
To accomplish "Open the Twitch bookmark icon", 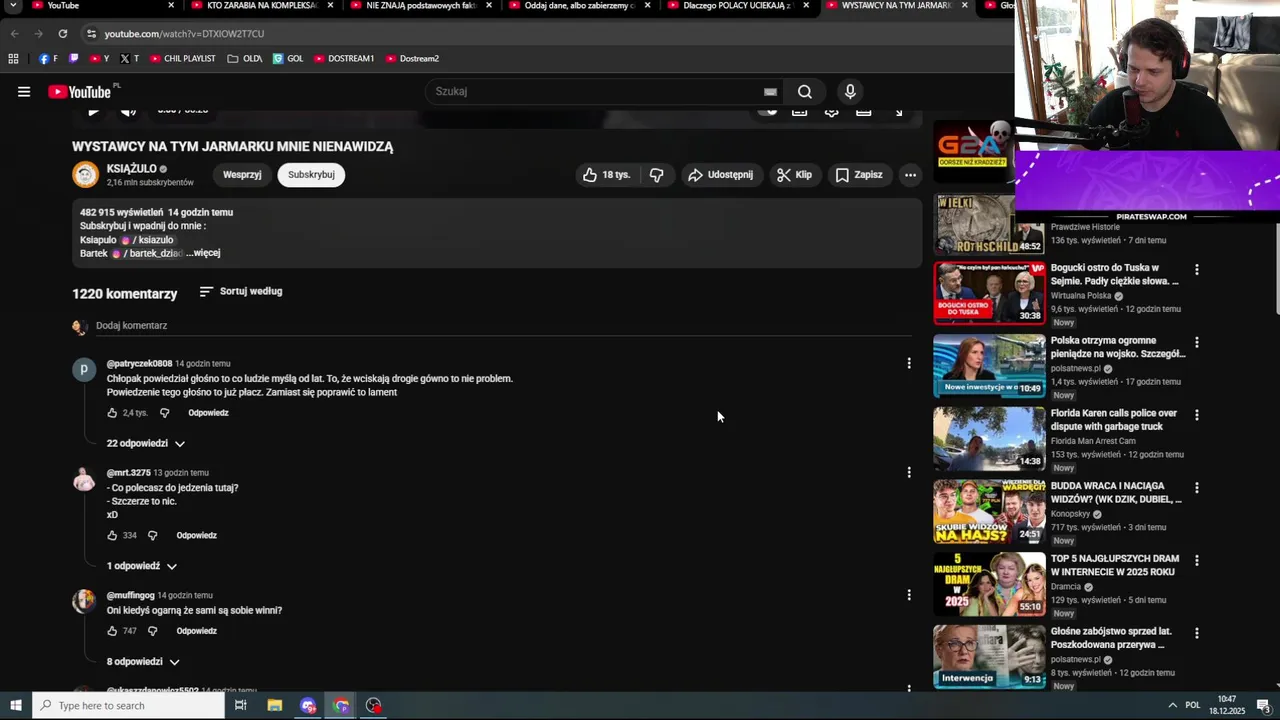I will click(73, 59).
